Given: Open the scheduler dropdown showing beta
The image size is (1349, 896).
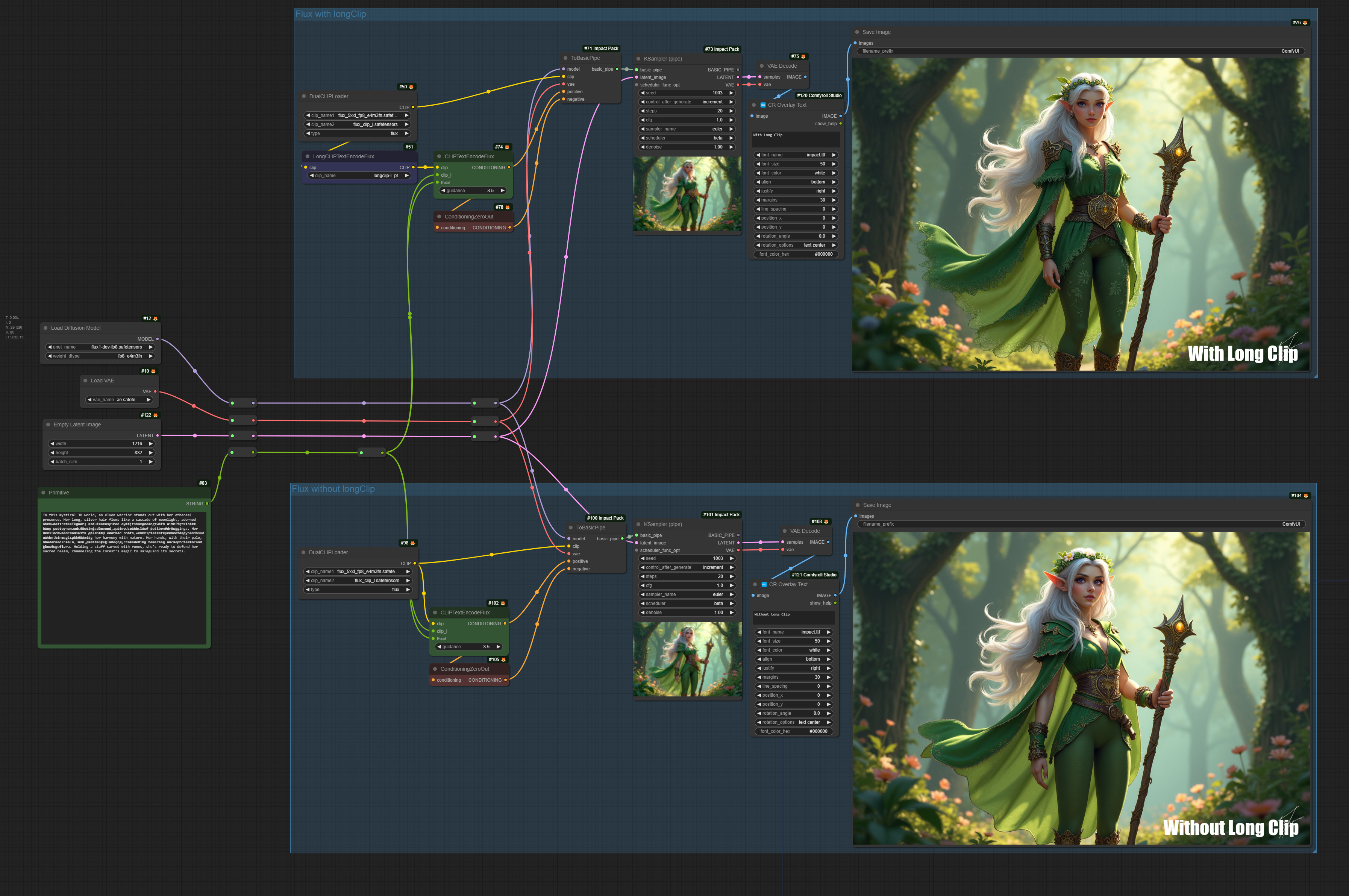Looking at the screenshot, I should (x=686, y=138).
